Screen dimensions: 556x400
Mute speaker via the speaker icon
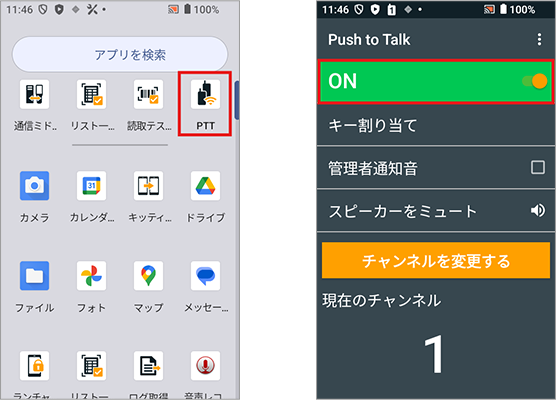(538, 211)
